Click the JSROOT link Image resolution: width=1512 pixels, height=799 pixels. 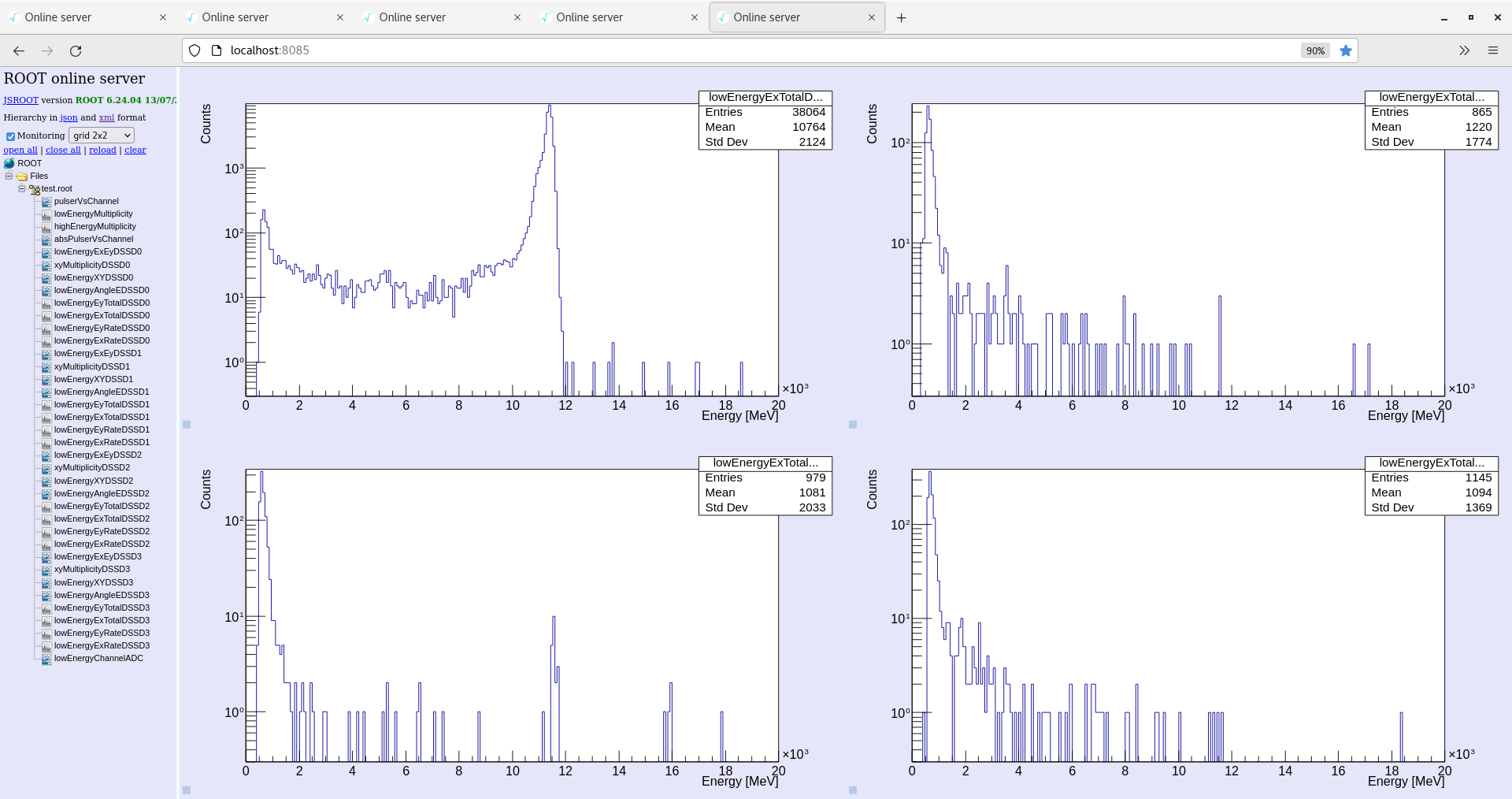coord(20,100)
